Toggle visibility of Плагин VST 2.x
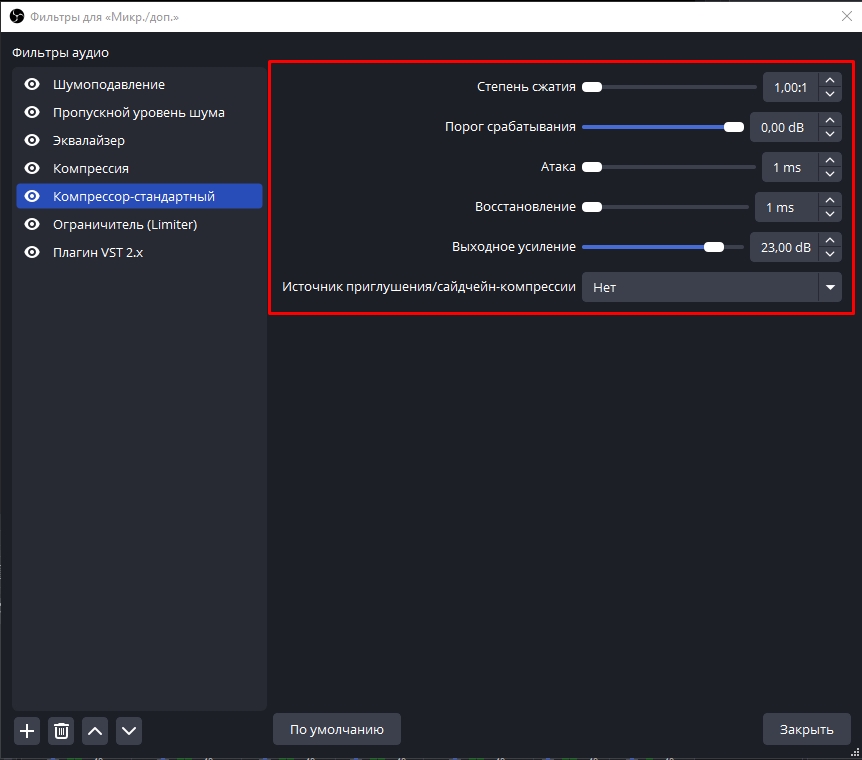The width and height of the screenshot is (862, 760). point(32,252)
